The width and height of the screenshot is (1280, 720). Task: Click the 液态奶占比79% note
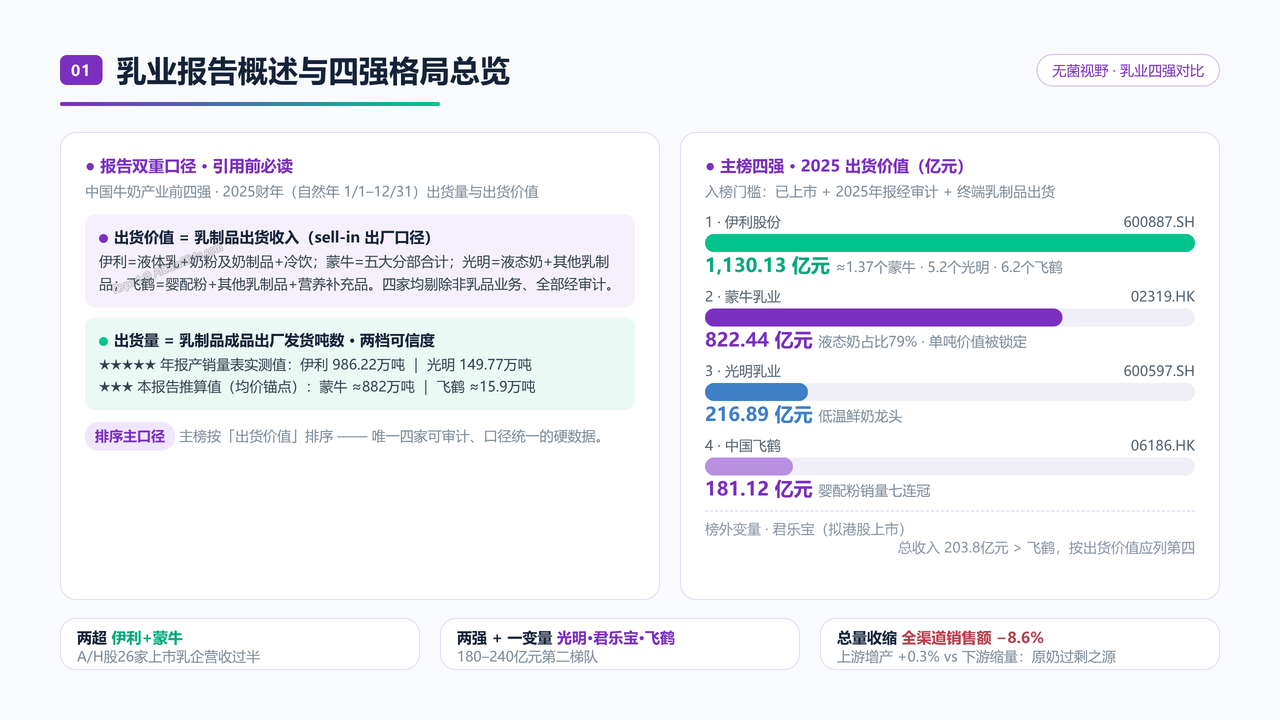(x=922, y=342)
